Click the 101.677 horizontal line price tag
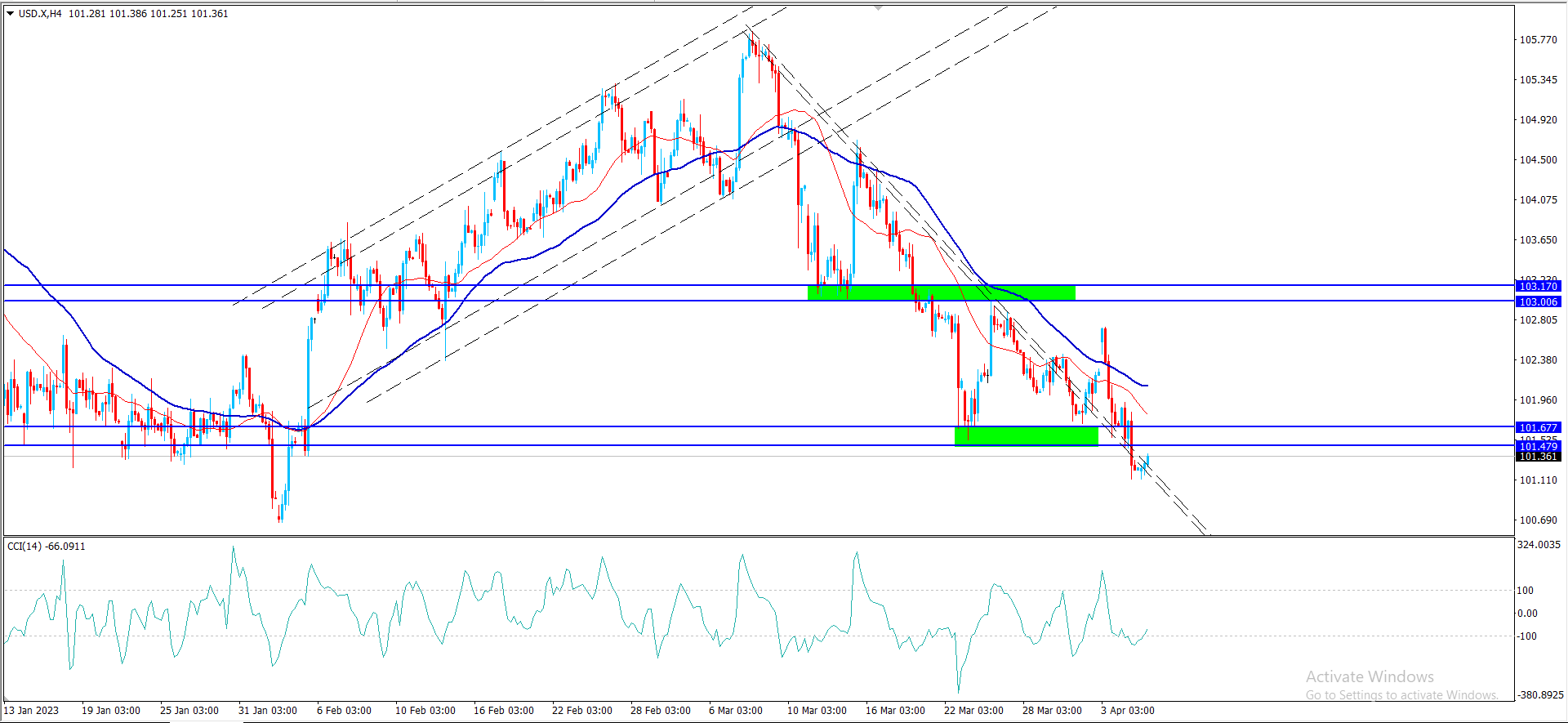The height and width of the screenshot is (723, 1568). (x=1538, y=427)
